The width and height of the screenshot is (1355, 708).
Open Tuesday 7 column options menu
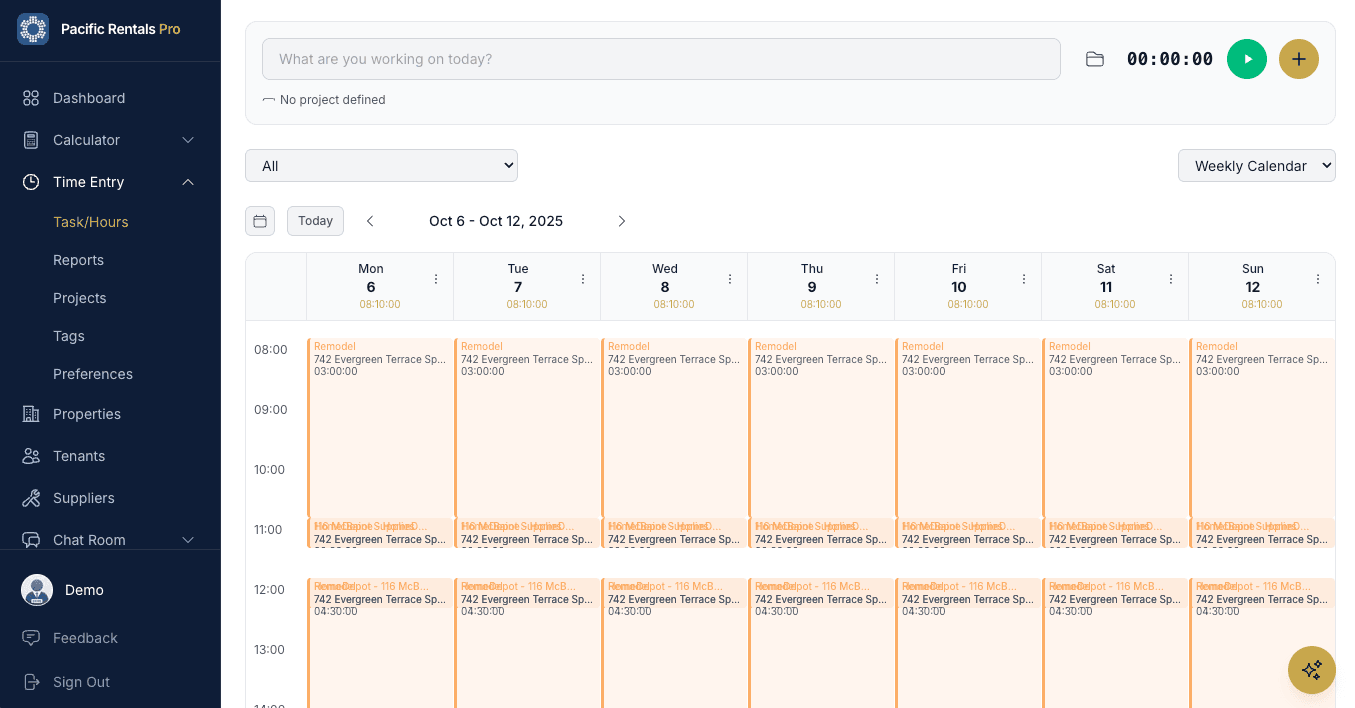(x=583, y=279)
